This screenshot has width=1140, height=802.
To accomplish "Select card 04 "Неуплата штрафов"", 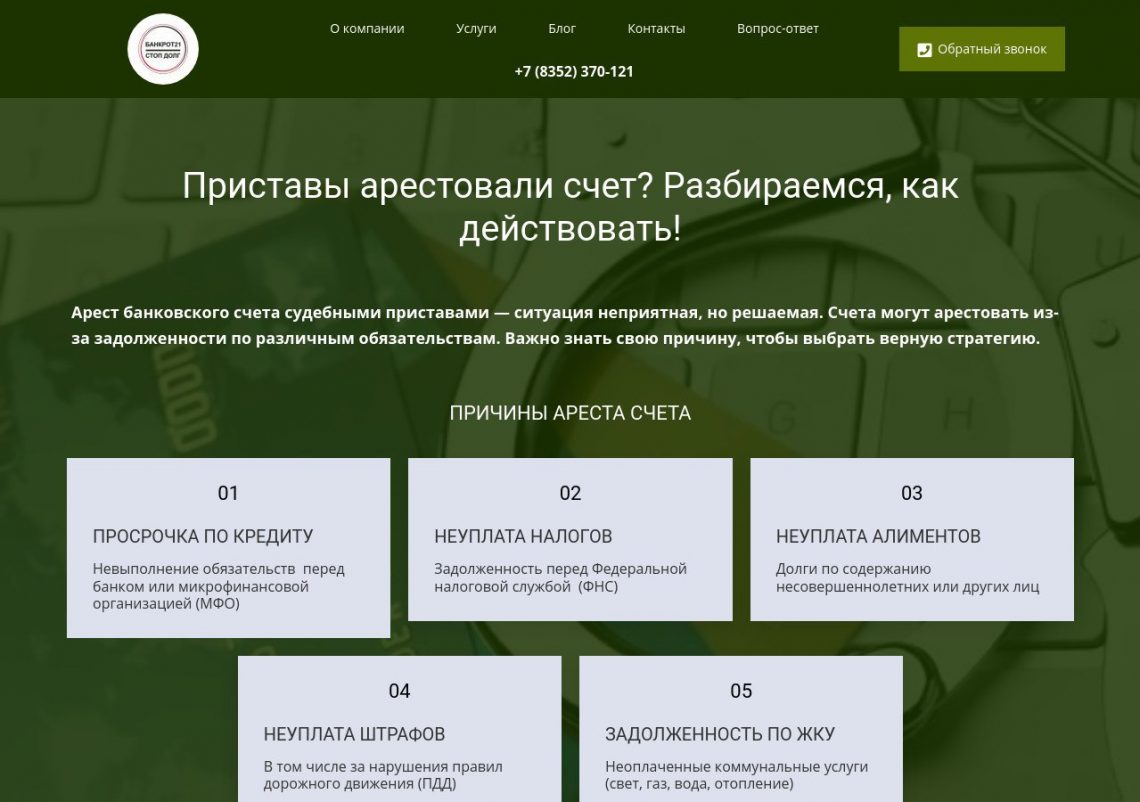I will coord(399,735).
